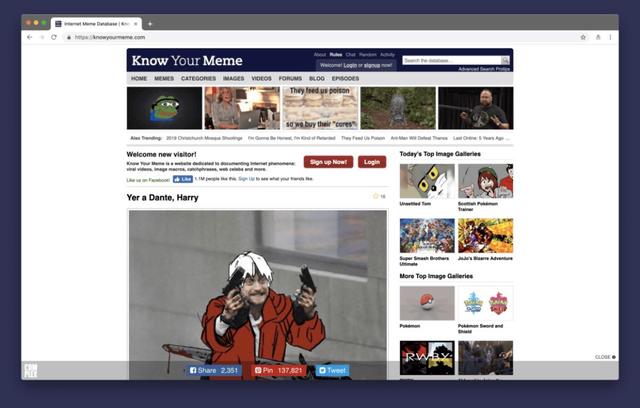This screenshot has width=640, height=408.
Task: Favorite the Yer a Dante, Harry entry star
Action: [x=376, y=196]
